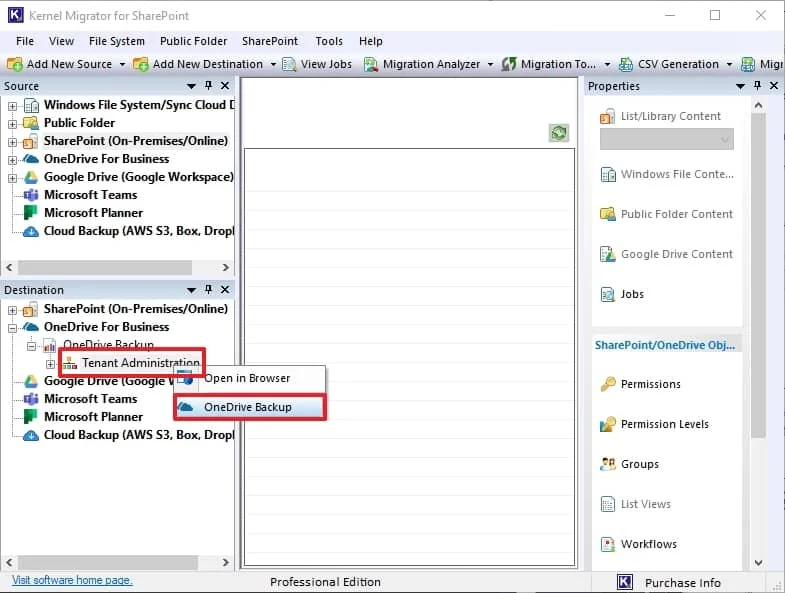Expand the Tenant Administration node
This screenshot has height=593, width=785.
click(x=51, y=364)
